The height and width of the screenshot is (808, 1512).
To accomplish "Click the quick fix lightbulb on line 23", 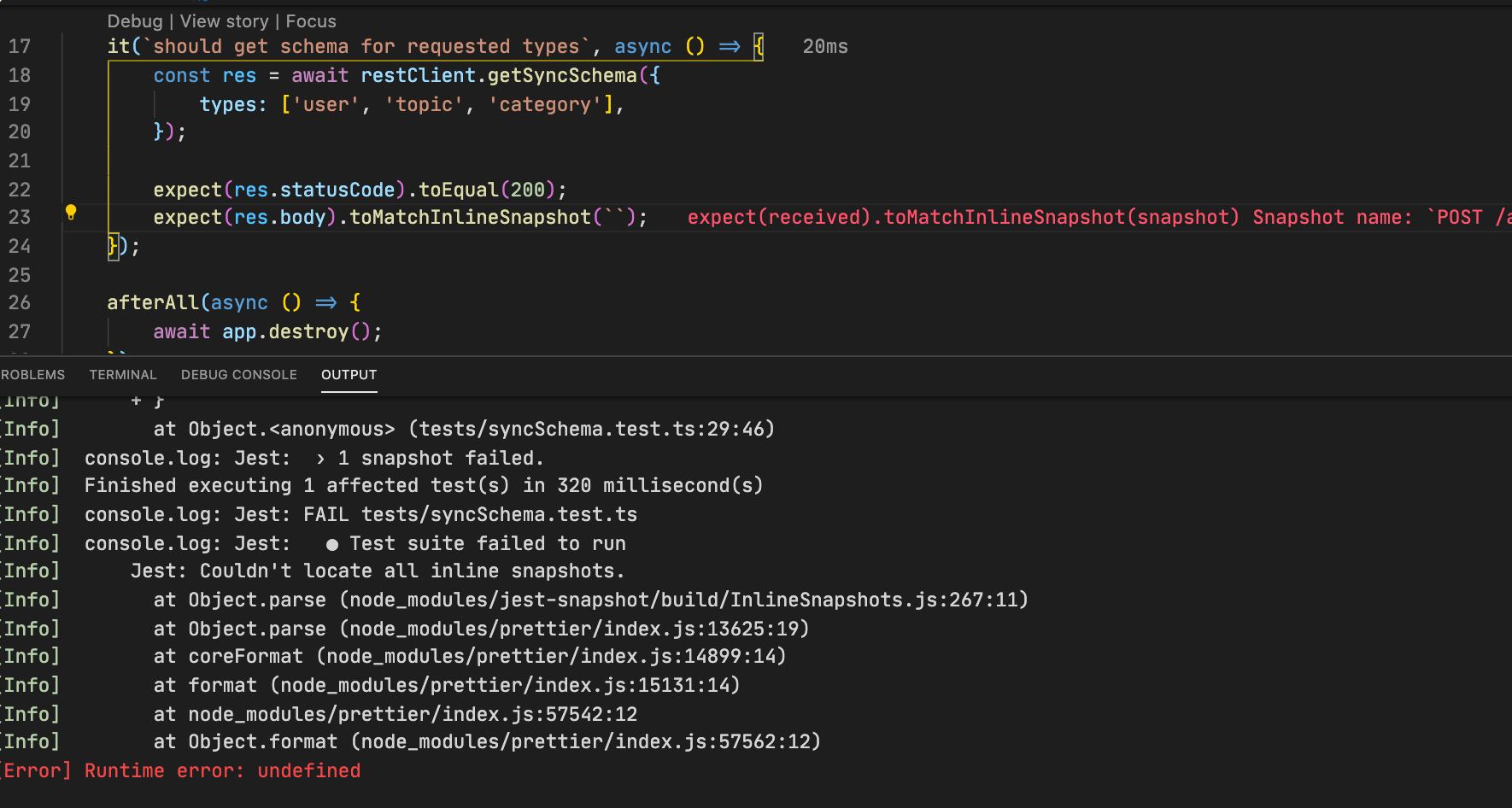I will point(71,212).
